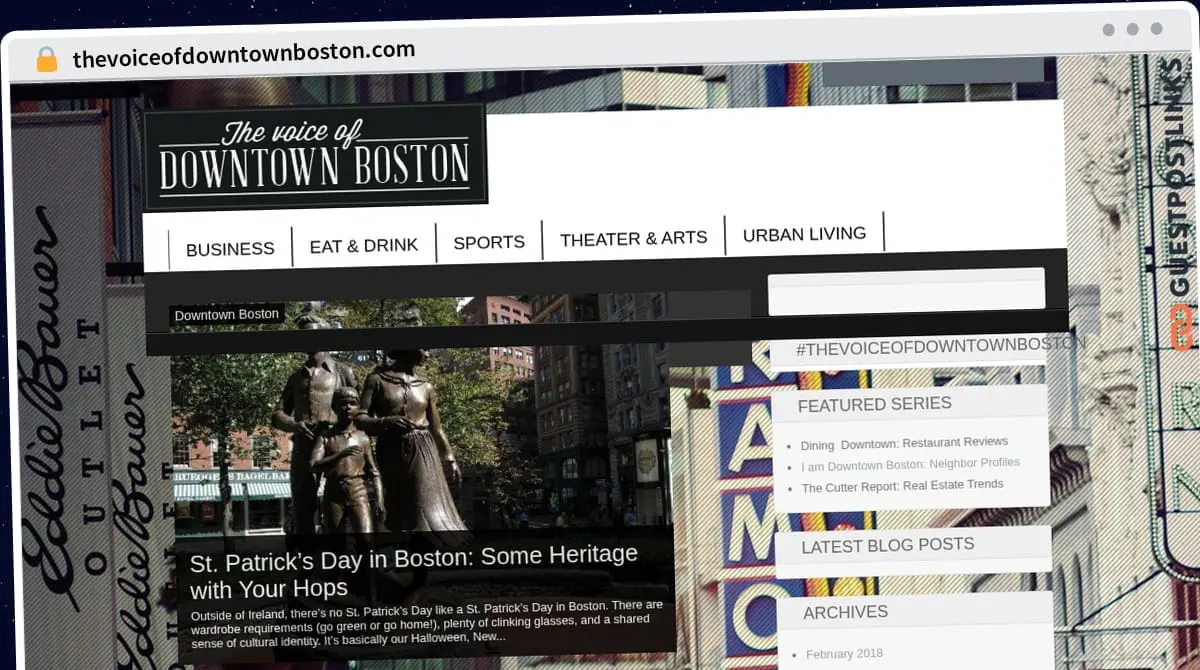The image size is (1200, 670).
Task: Go to the Sports section
Action: [489, 242]
